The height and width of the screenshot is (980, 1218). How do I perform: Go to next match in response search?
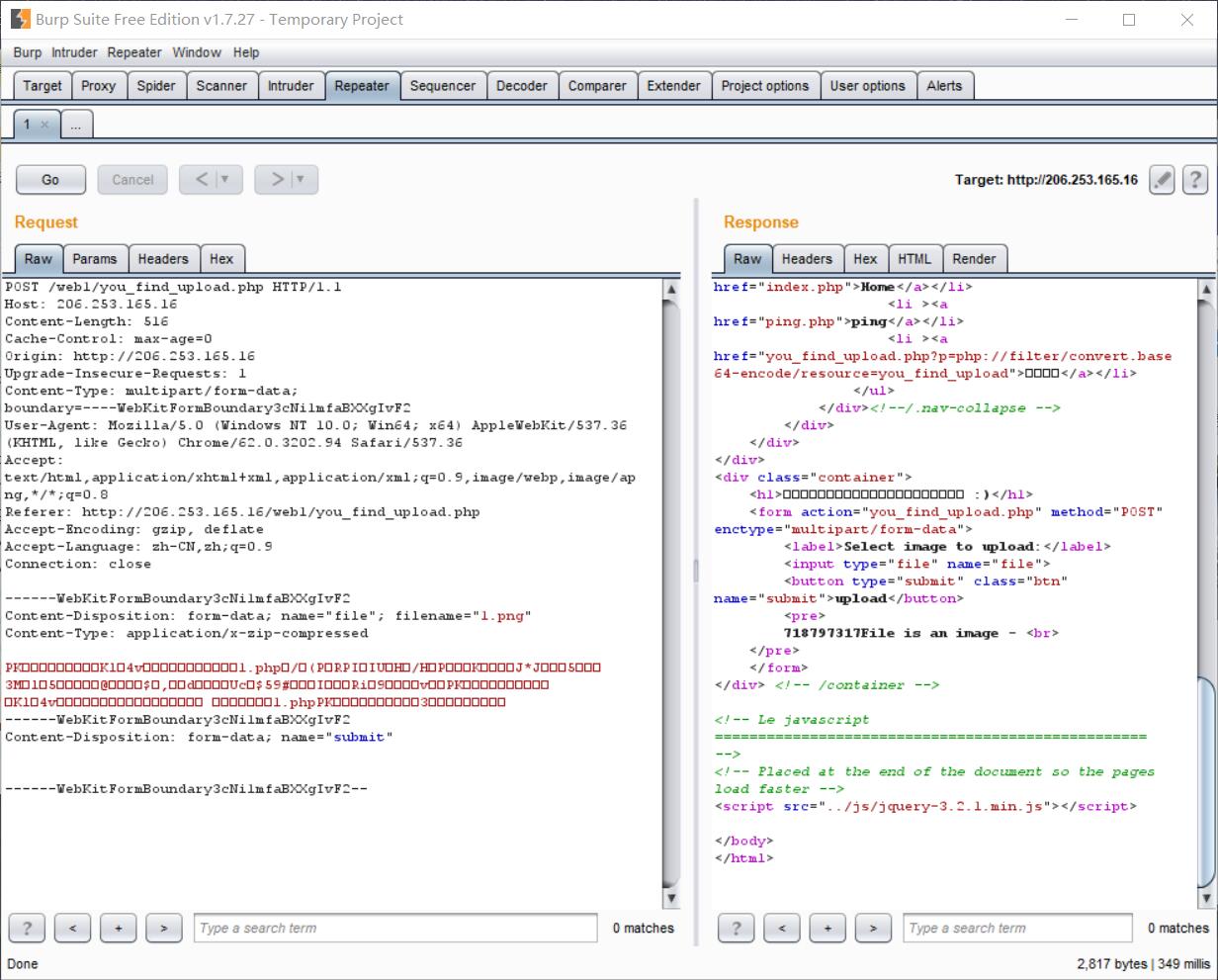coord(873,928)
